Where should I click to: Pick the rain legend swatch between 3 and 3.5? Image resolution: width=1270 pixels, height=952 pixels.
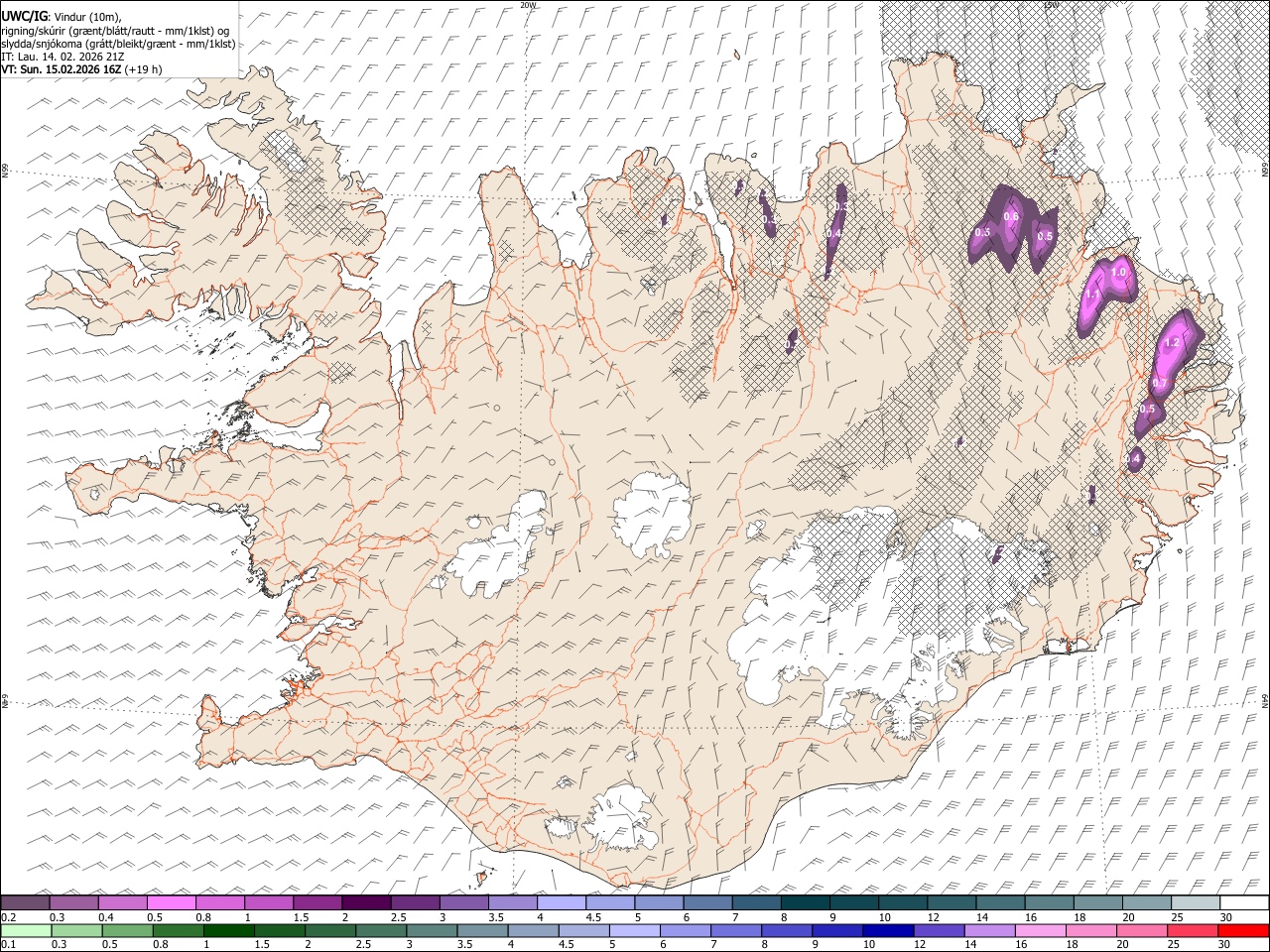(431, 930)
